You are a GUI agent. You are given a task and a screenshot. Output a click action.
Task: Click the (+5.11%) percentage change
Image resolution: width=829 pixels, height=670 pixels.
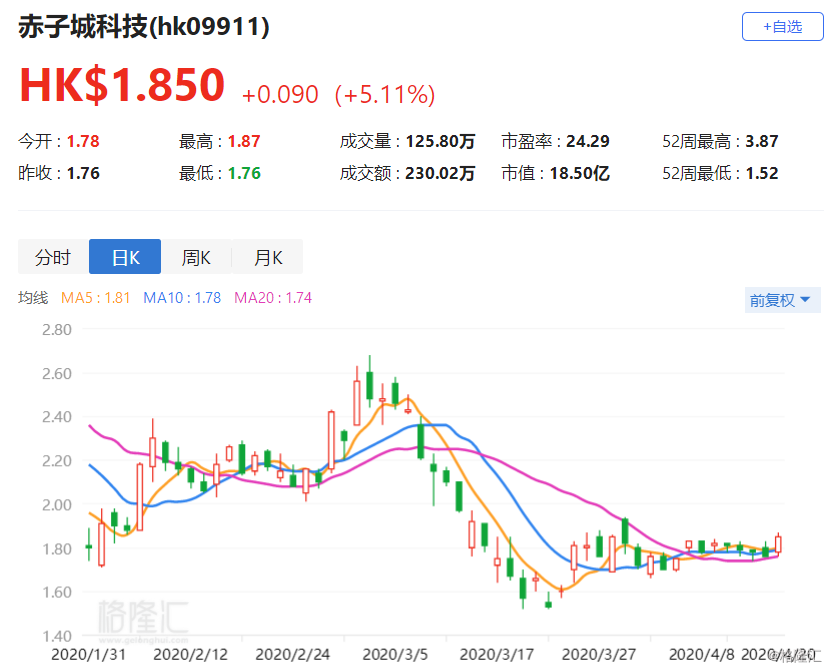(x=385, y=95)
